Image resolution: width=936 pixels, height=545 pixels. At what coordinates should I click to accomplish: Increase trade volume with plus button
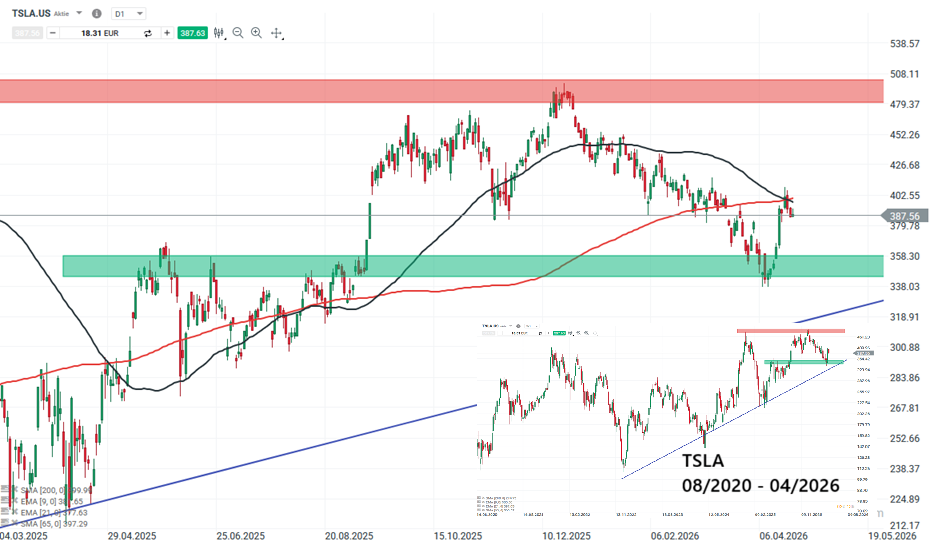(166, 33)
